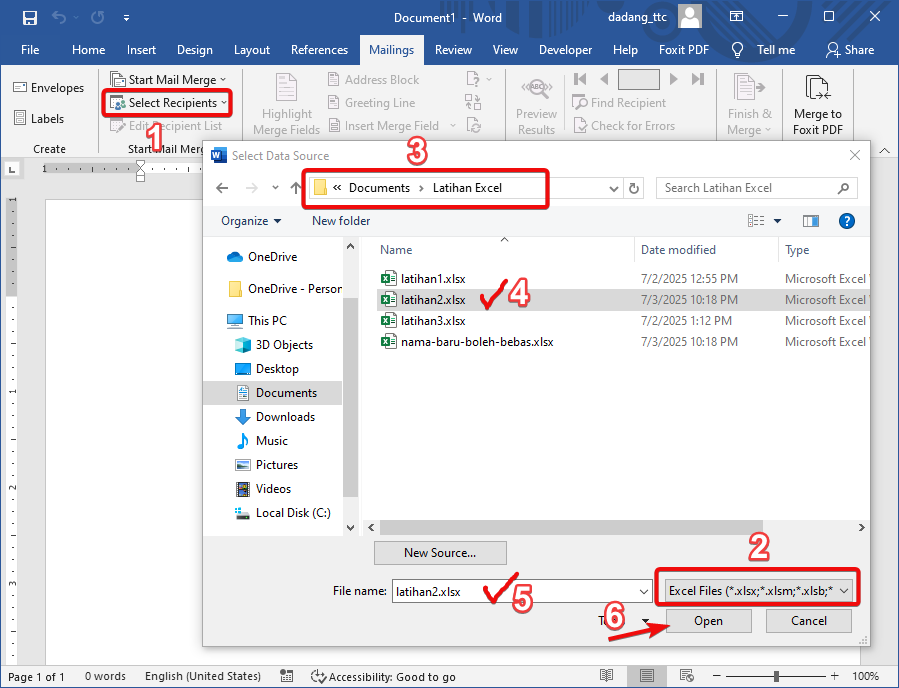Select Downloads in navigation pane
This screenshot has width=899, height=688.
(275, 417)
